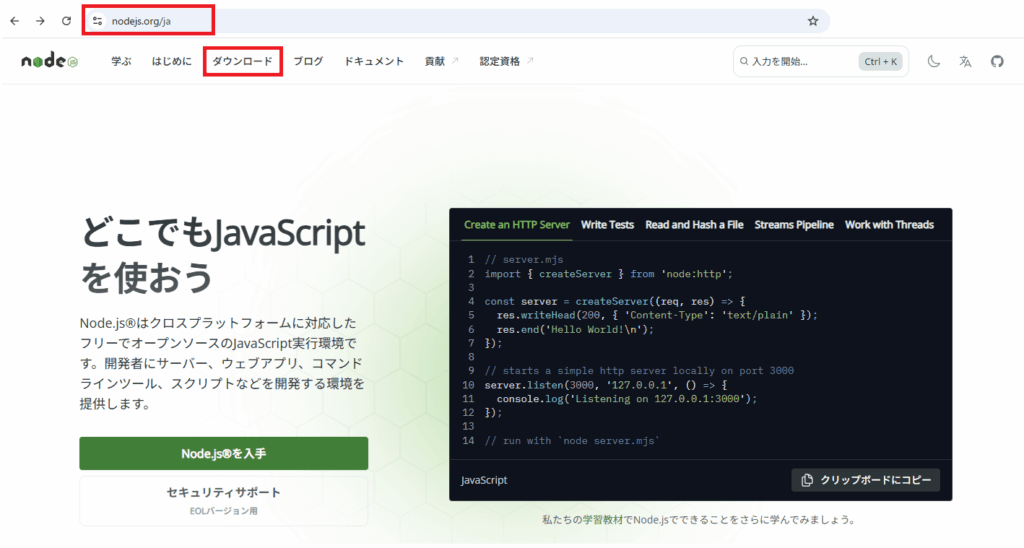The image size is (1024, 548).
Task: Click the Node.js logo
Action: click(x=50, y=61)
